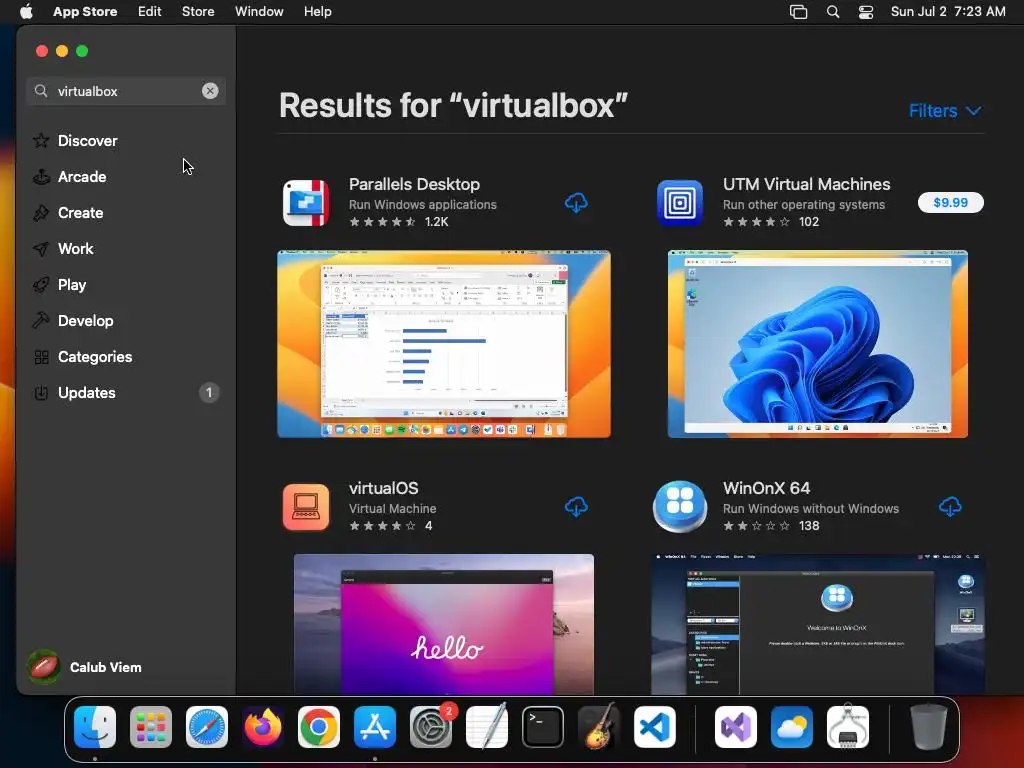The width and height of the screenshot is (1024, 768).
Task: Open Parallels Desktop title link
Action: tap(414, 184)
